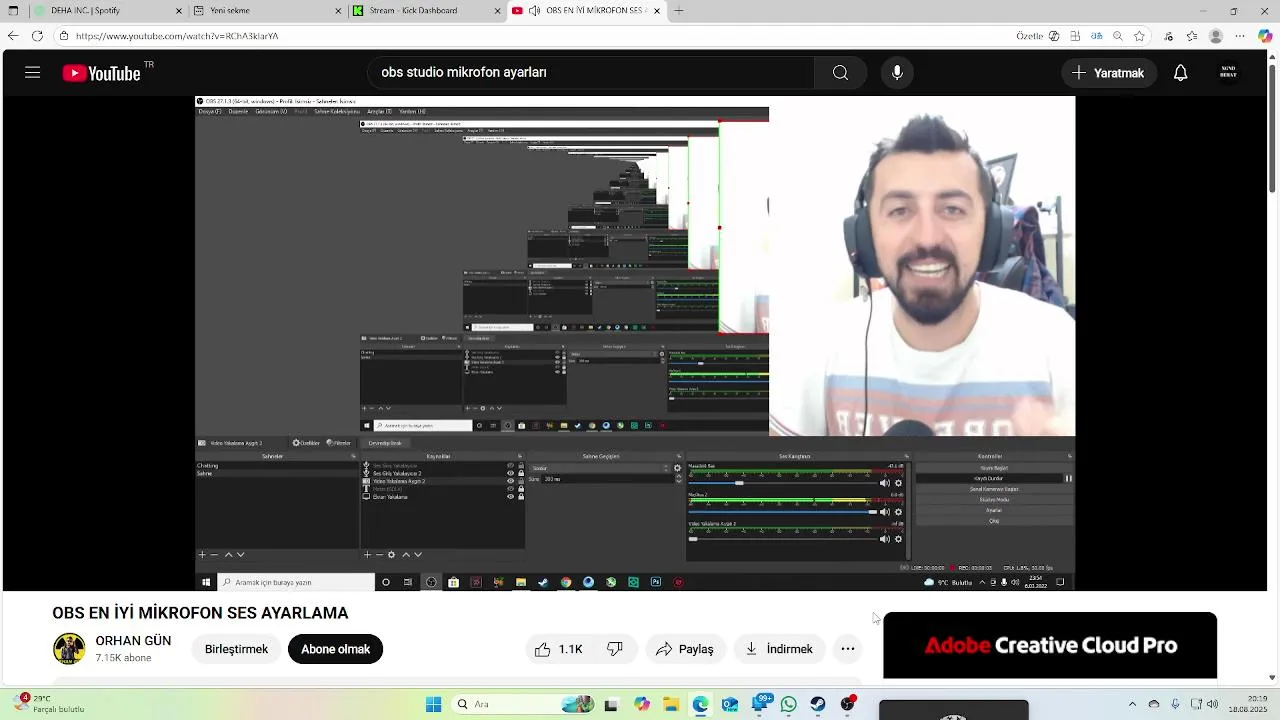Open the browser profile icon
Viewport: 1280px width, 720px height.
1216,36
